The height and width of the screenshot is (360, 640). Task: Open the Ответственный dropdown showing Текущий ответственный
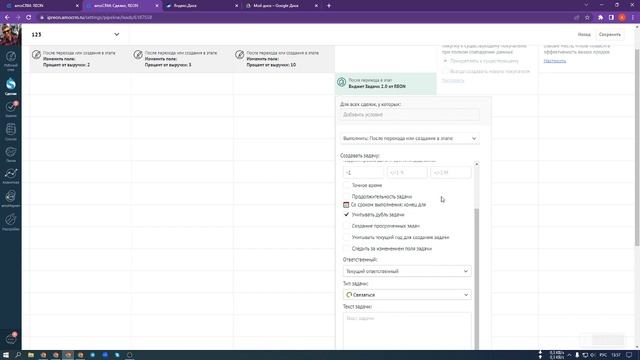pos(407,271)
